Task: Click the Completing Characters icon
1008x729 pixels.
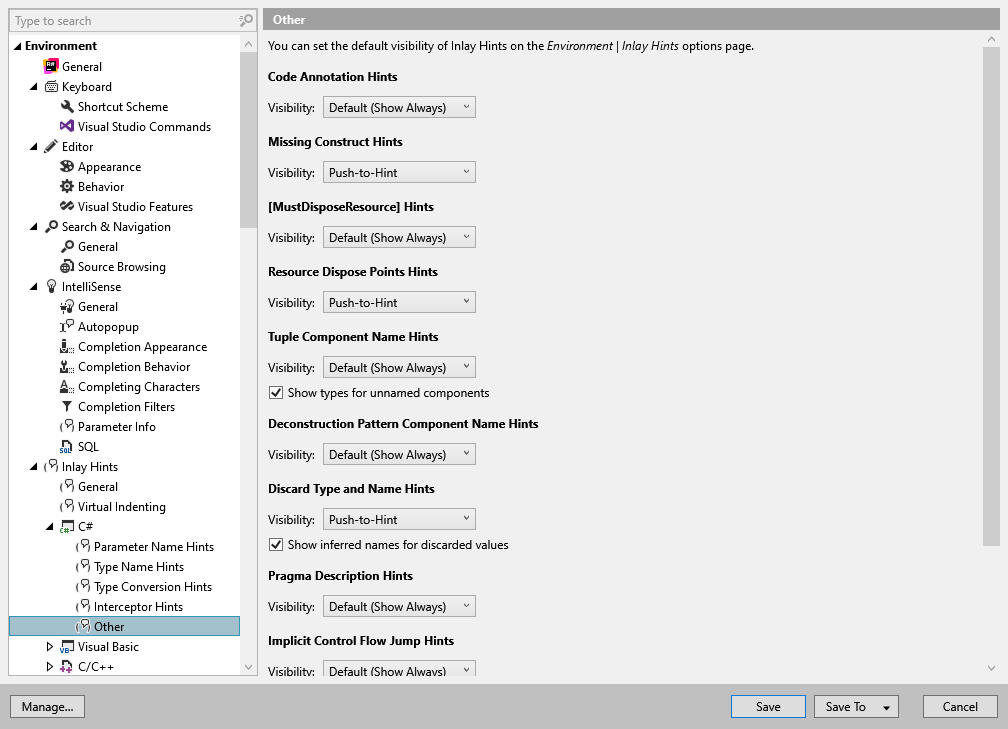Action: [67, 386]
